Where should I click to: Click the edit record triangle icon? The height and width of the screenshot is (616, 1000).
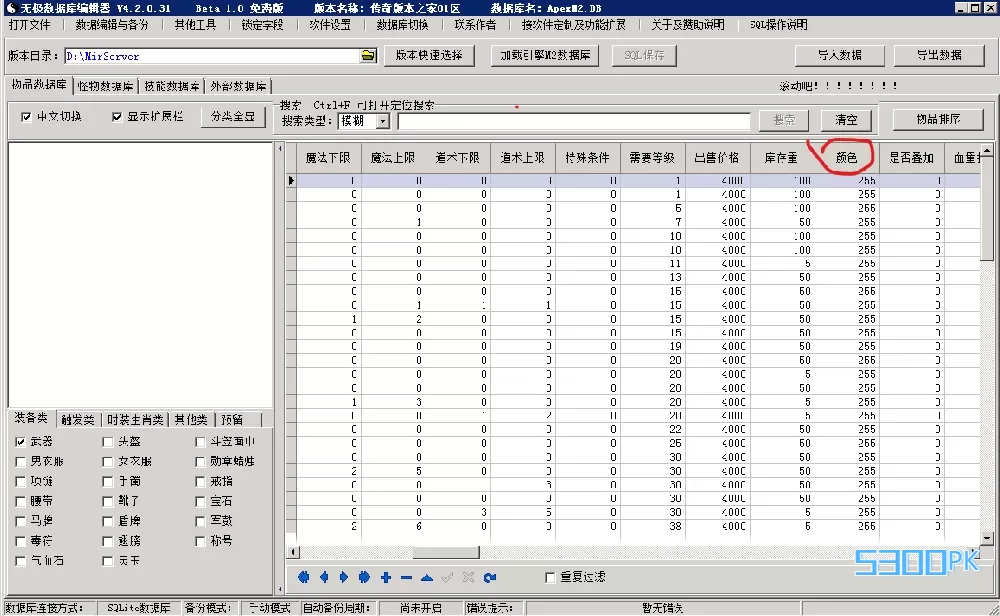[427, 577]
